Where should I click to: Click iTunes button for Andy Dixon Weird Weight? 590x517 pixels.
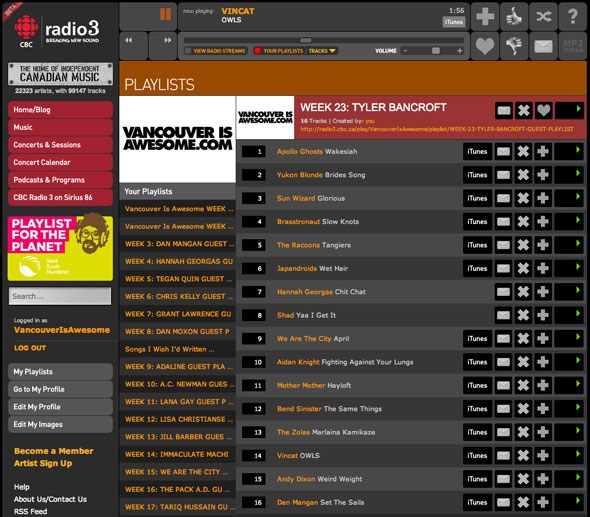tap(477, 479)
